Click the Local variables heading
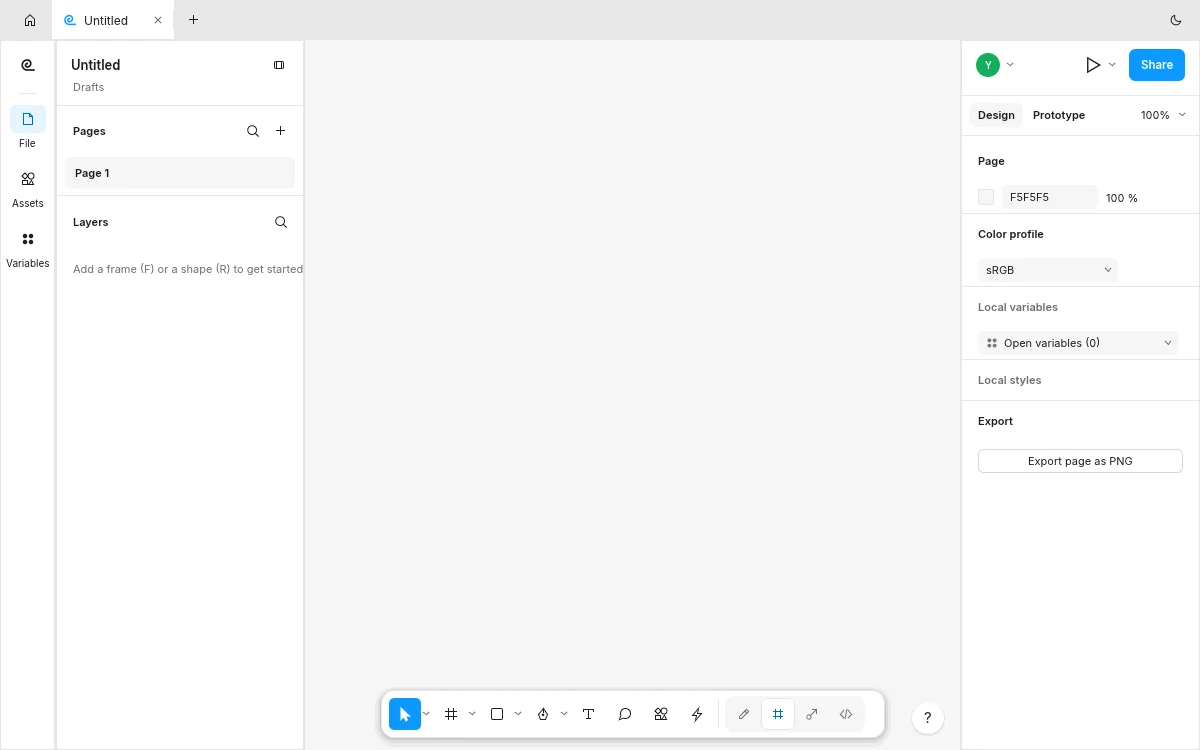 1018,307
